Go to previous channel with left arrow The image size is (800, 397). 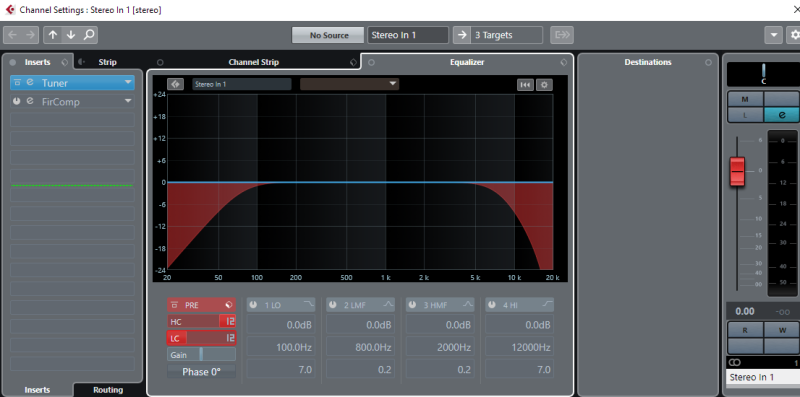(x=12, y=35)
